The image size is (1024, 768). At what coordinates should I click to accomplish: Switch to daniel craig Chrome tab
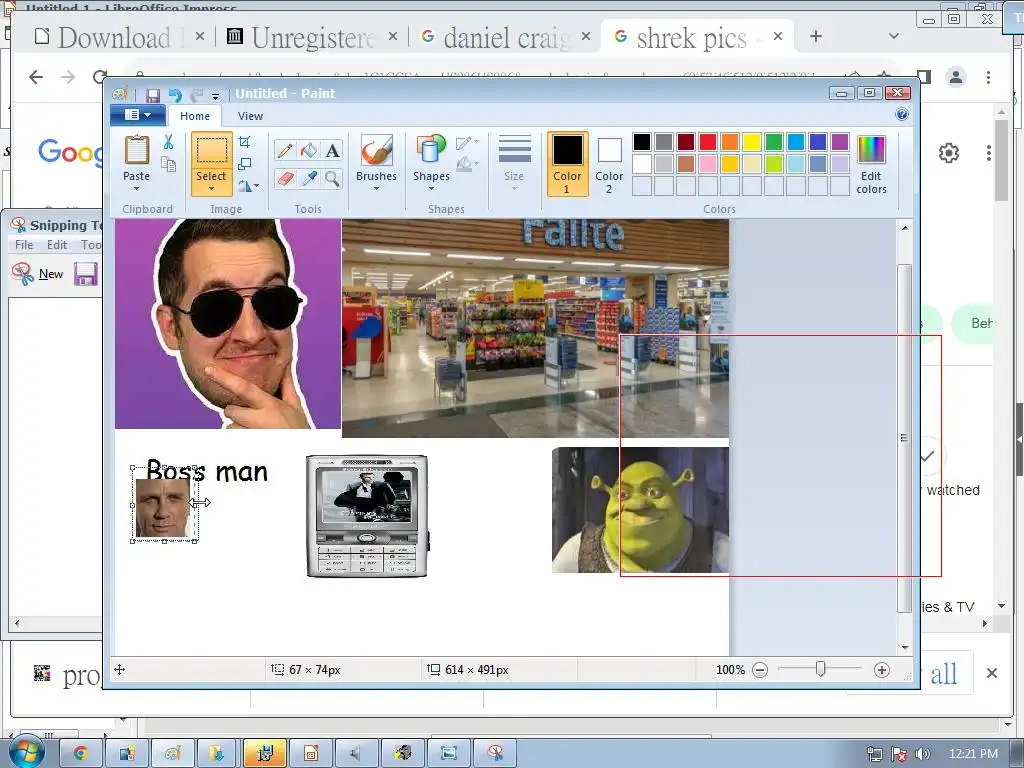pyautogui.click(x=507, y=38)
